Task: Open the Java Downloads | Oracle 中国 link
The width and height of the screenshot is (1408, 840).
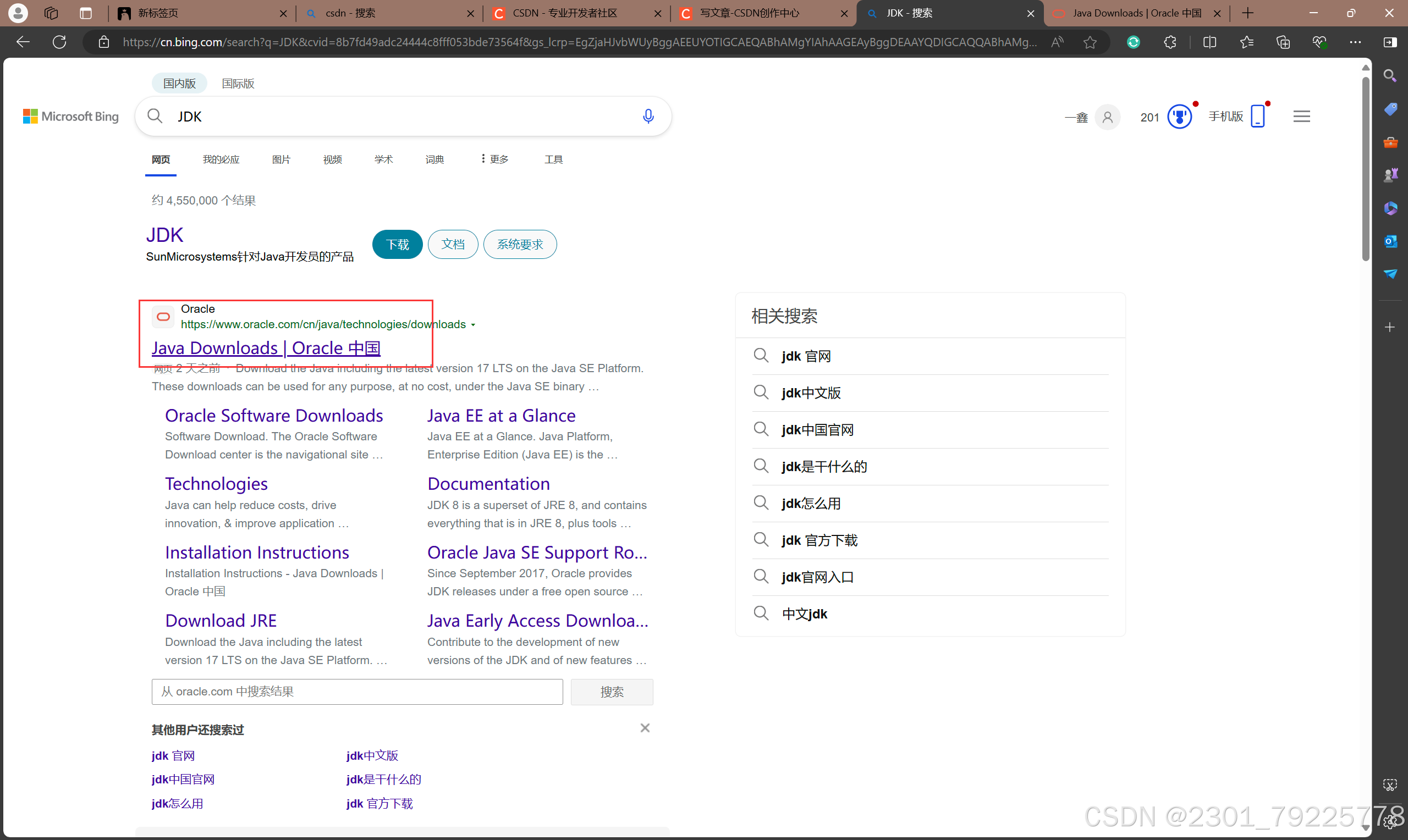Action: coord(266,347)
